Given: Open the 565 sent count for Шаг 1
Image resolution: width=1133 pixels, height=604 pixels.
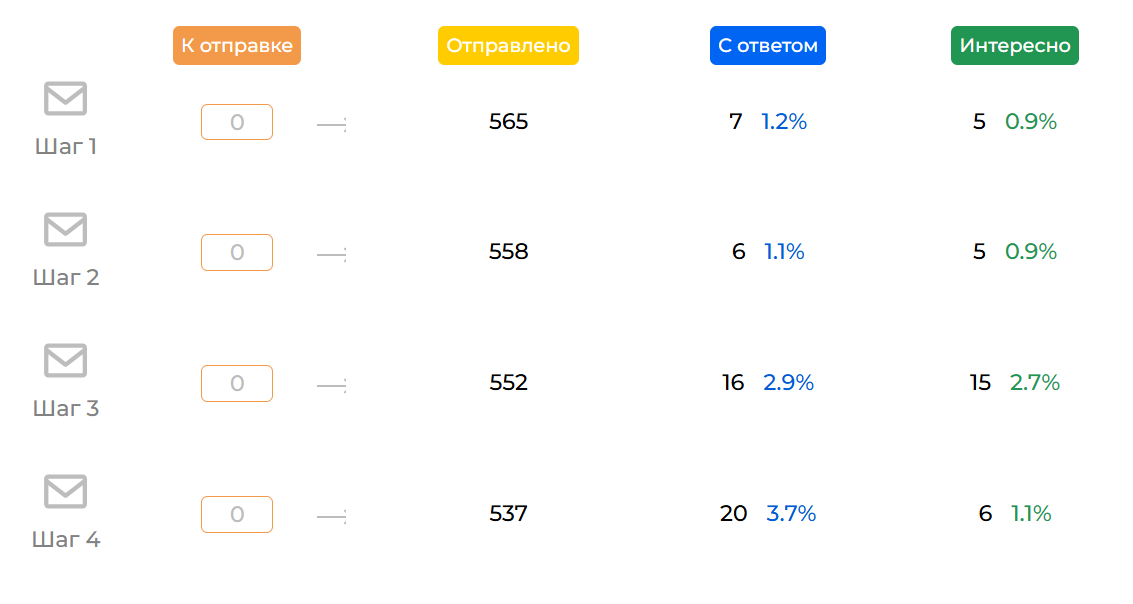Looking at the screenshot, I should [508, 122].
